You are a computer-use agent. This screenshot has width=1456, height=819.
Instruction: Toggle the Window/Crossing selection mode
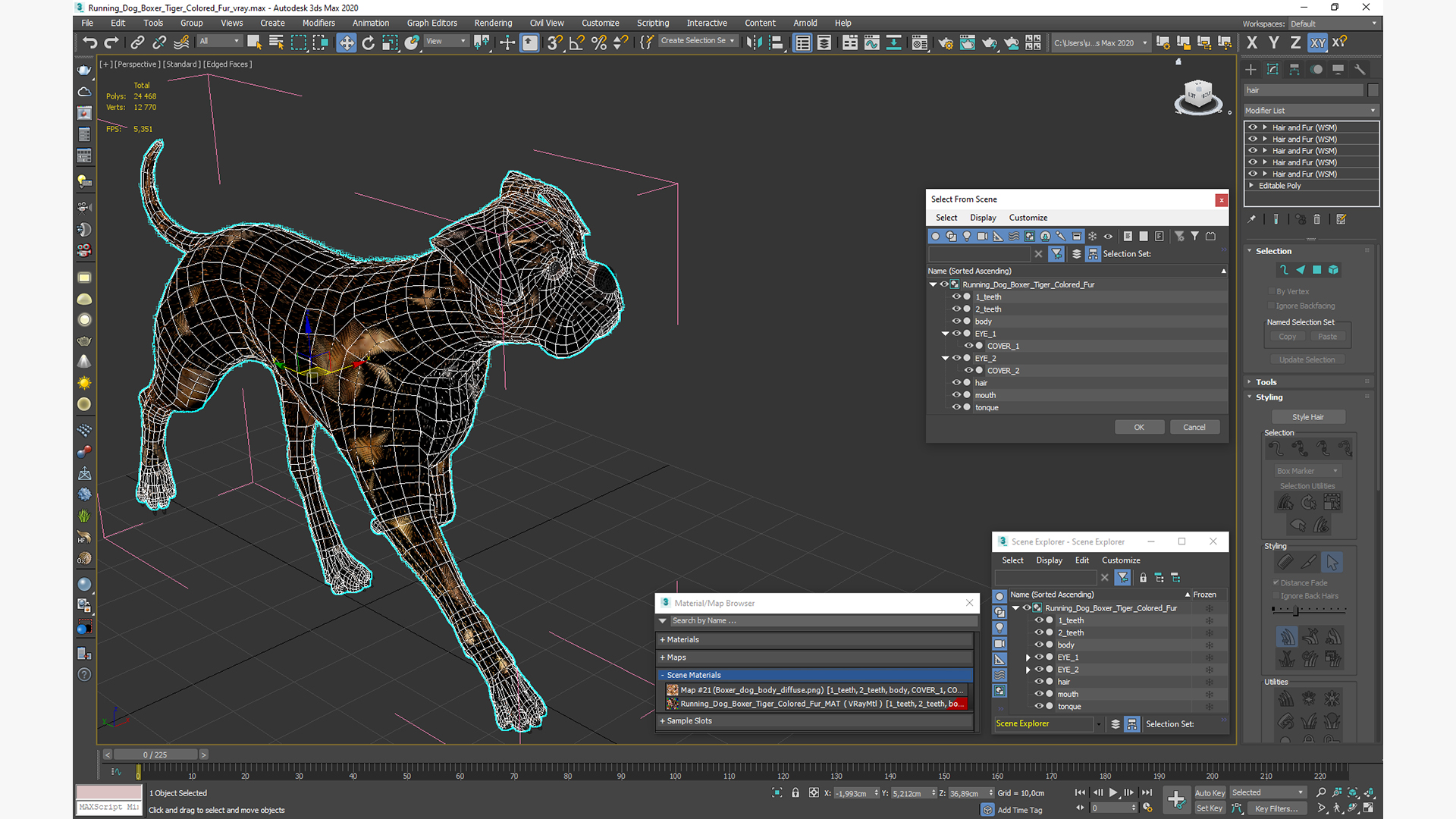point(321,42)
